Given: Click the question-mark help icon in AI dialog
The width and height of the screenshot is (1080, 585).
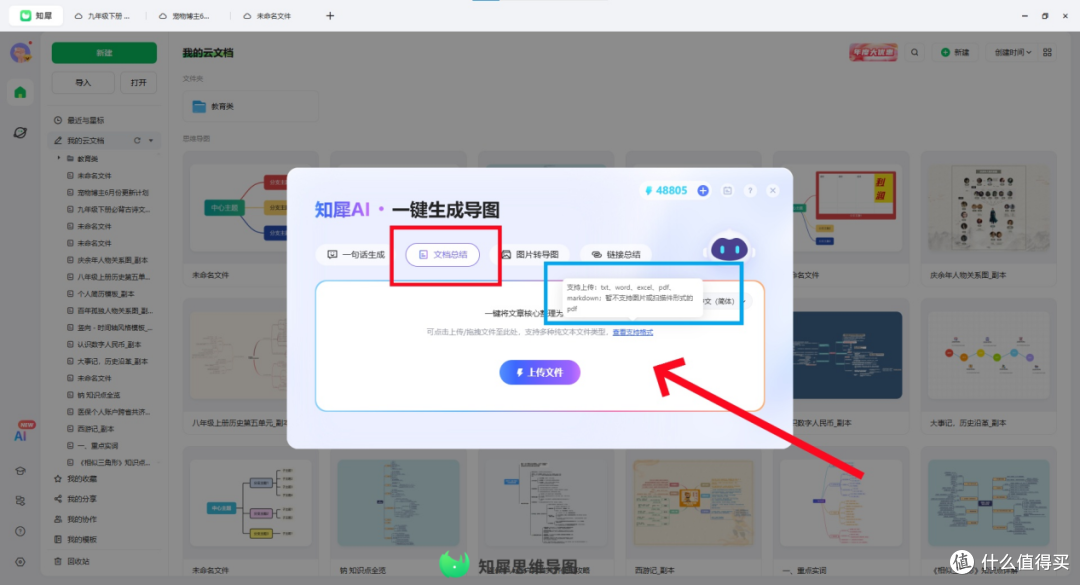Looking at the screenshot, I should coord(750,190).
